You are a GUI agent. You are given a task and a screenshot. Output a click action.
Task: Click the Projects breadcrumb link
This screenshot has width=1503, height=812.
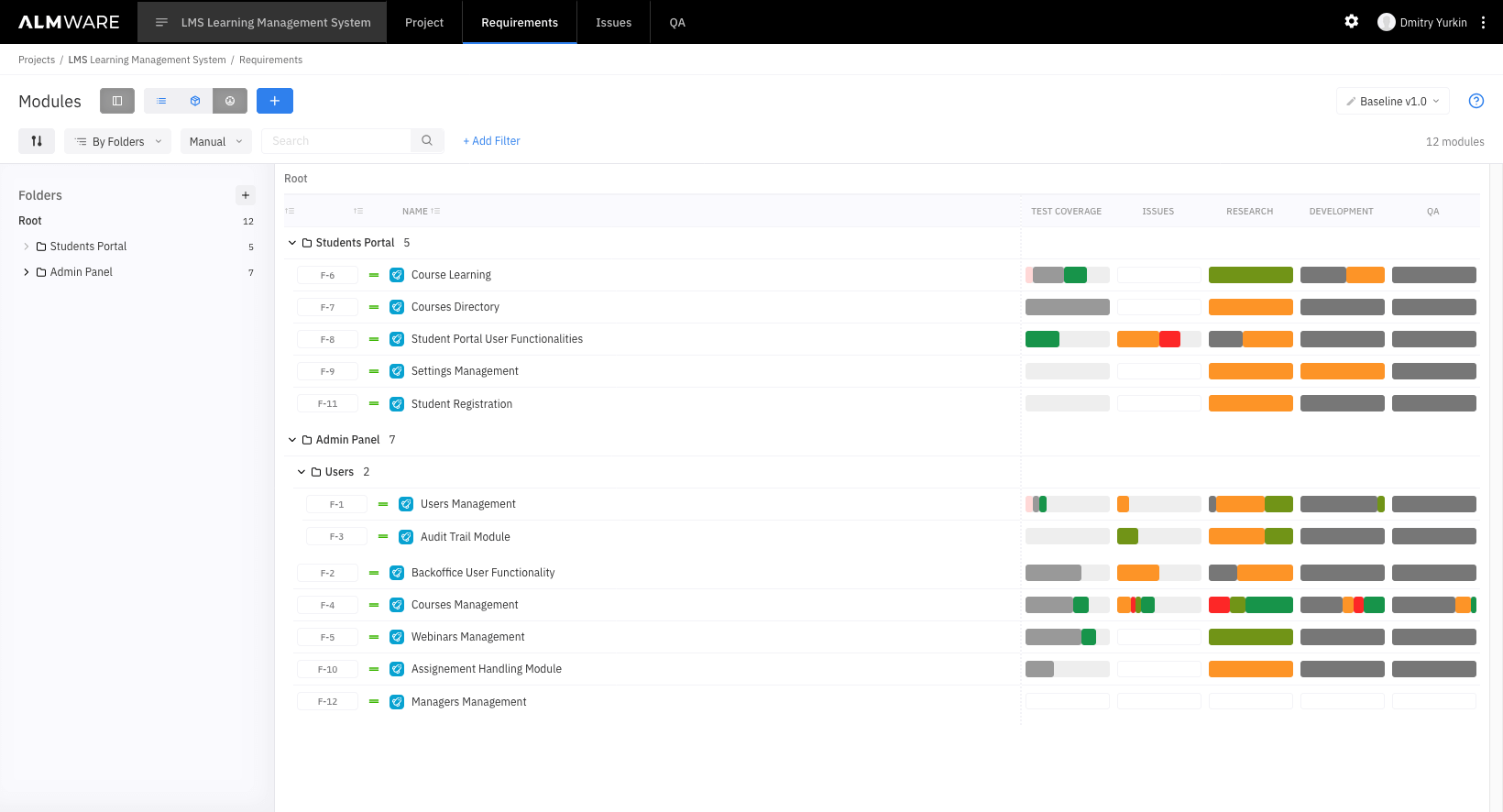37,60
